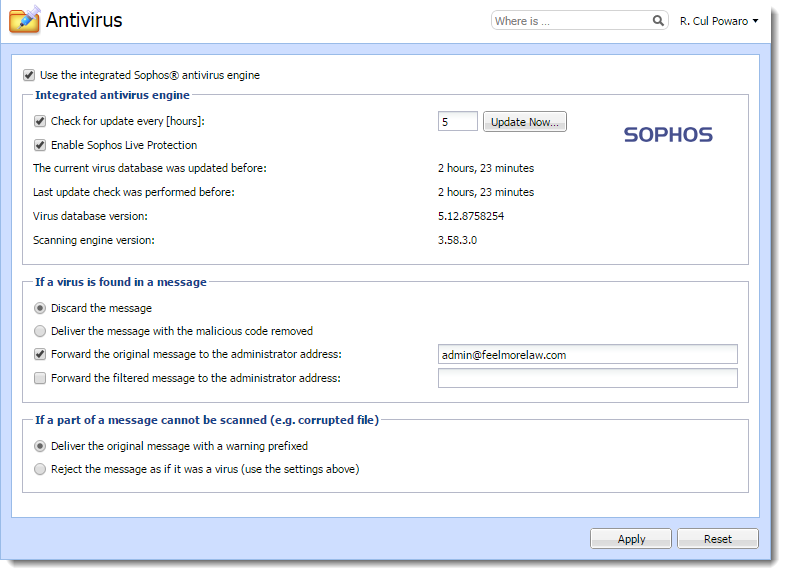Select Discard the message option
This screenshot has height=575, width=786.
(x=40, y=308)
